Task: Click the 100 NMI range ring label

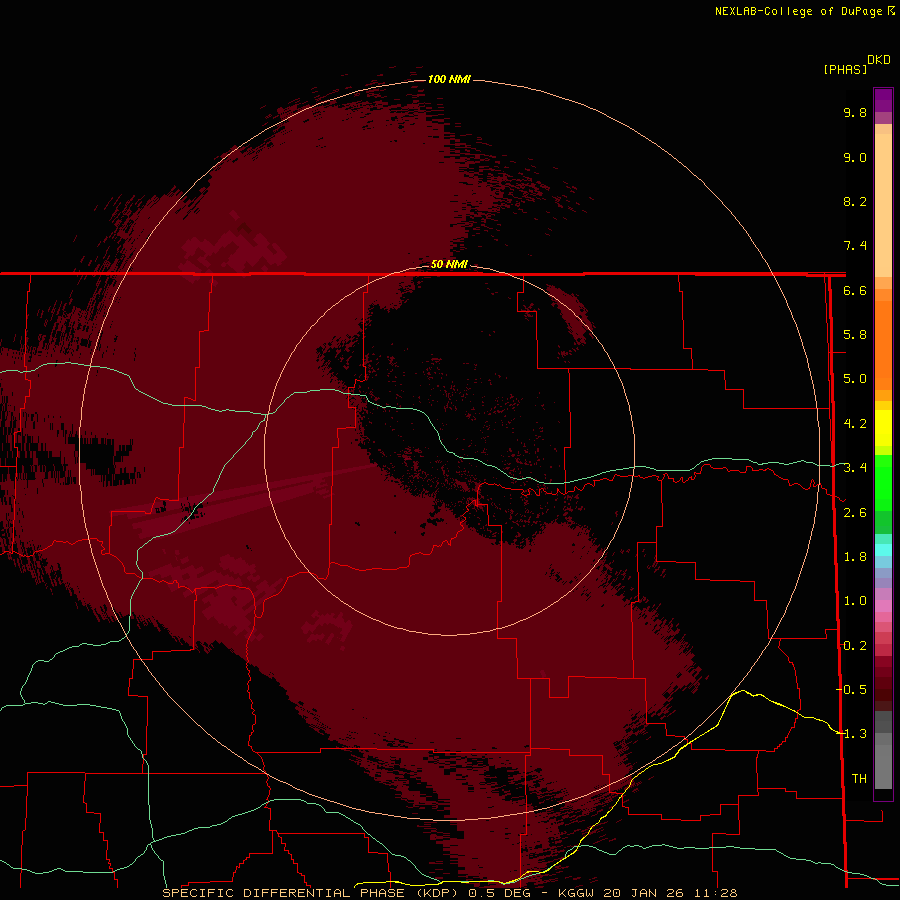Action: pyautogui.click(x=449, y=79)
